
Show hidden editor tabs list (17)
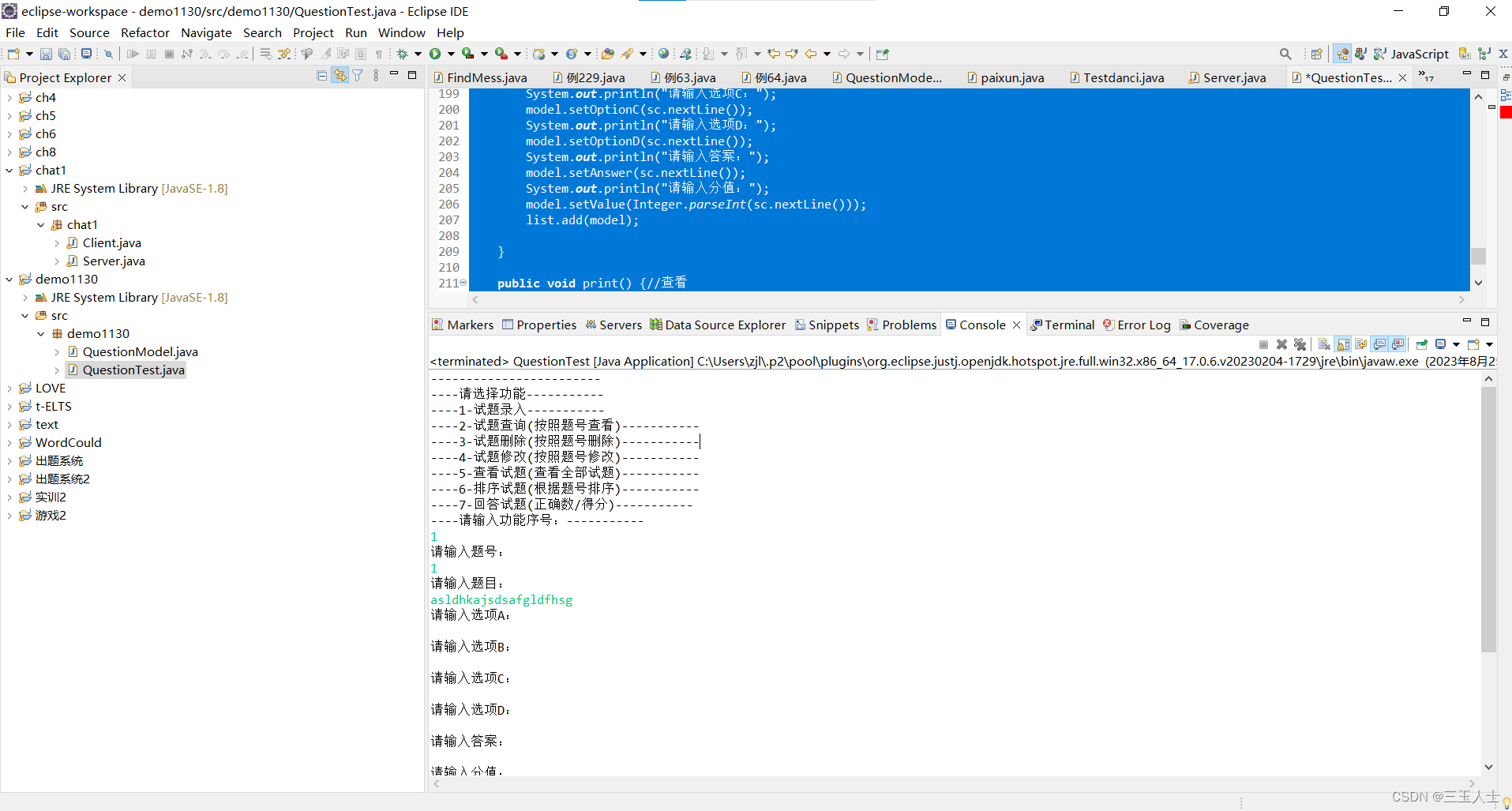[x=1426, y=77]
